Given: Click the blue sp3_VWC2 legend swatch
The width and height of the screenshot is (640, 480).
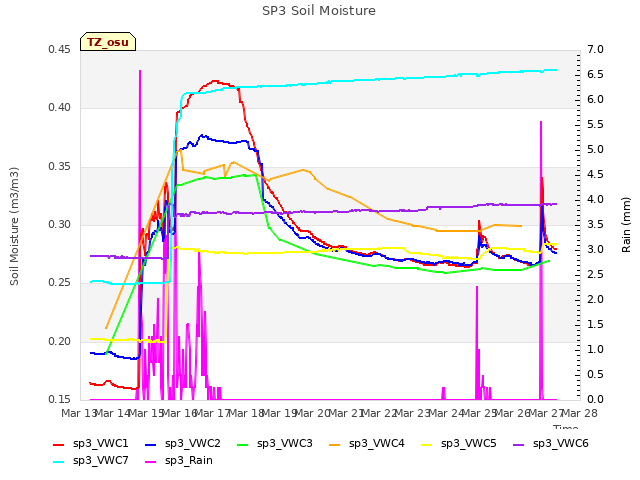Looking at the screenshot, I should 151,444.
